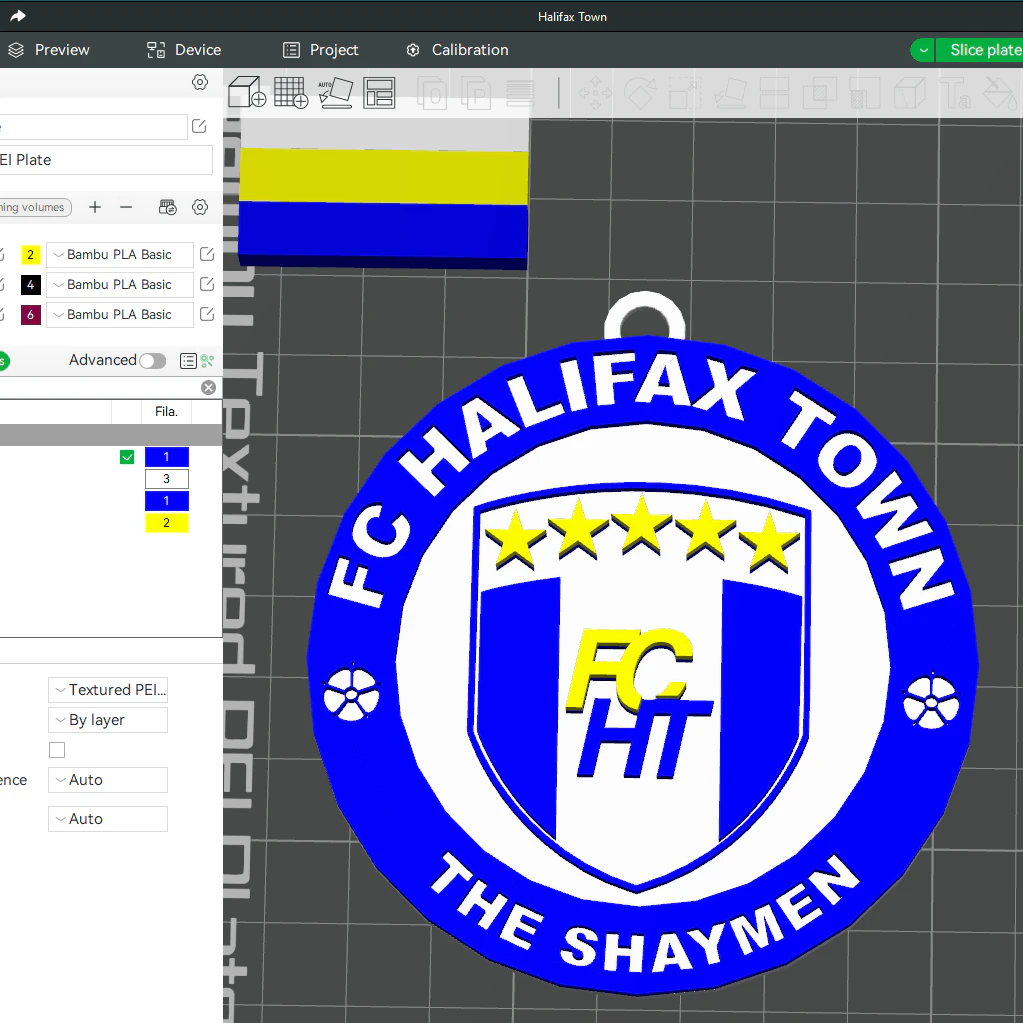Switch to the Device tab
Screen dimensions: 1023x1023
click(x=184, y=50)
